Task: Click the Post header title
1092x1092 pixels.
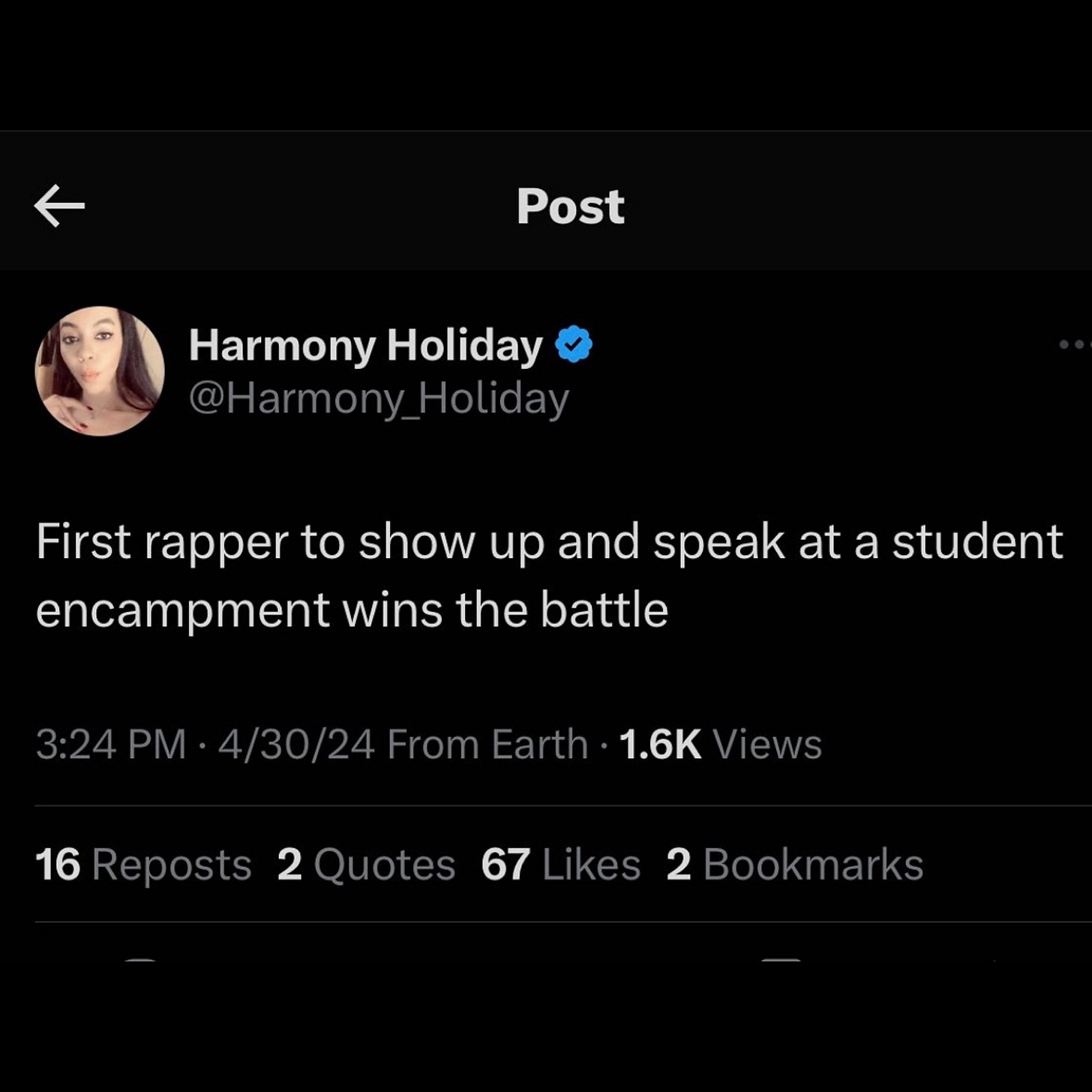Action: [570, 206]
